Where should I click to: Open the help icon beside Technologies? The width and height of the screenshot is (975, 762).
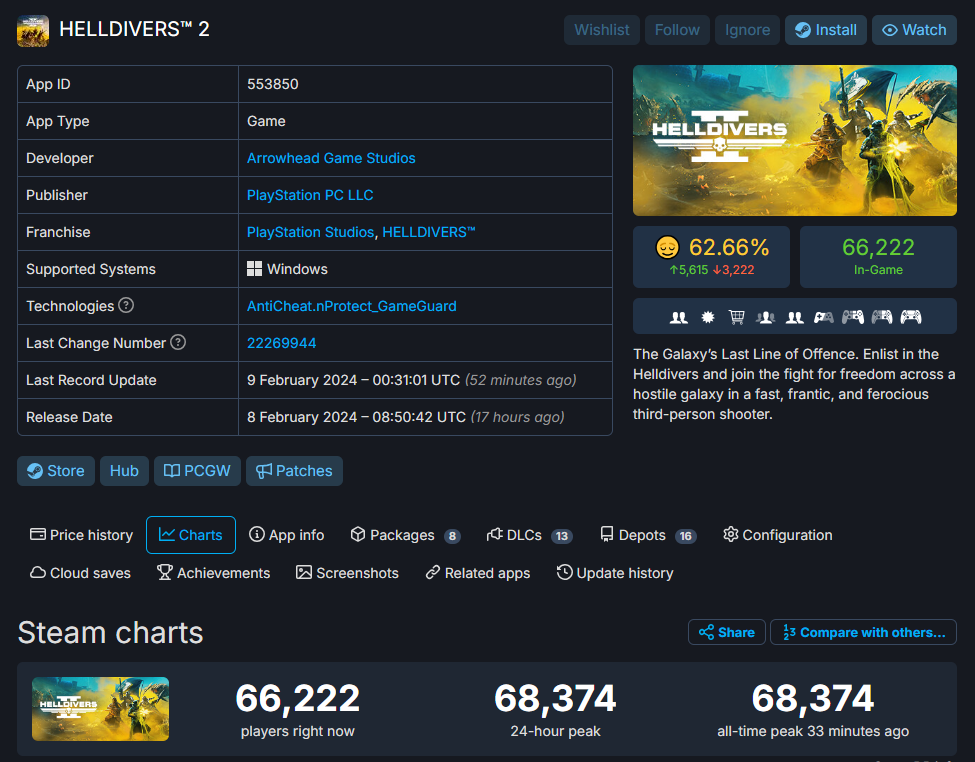pos(126,305)
